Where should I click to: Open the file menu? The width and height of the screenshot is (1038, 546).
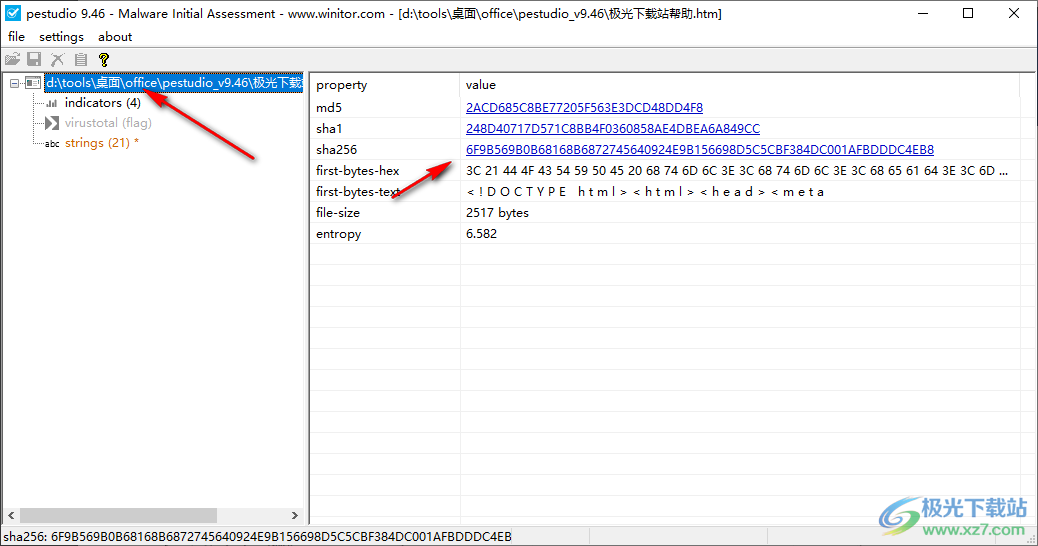(x=17, y=37)
